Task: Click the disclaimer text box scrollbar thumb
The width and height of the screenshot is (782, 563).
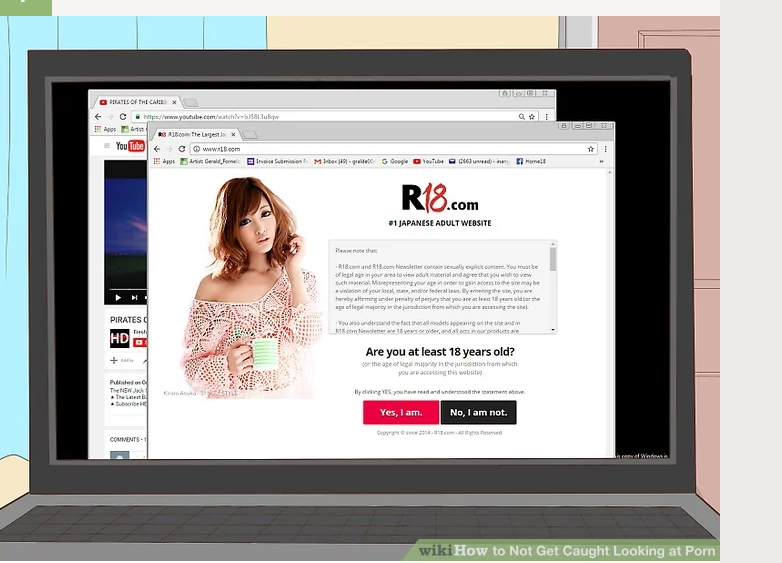Action: [x=553, y=259]
